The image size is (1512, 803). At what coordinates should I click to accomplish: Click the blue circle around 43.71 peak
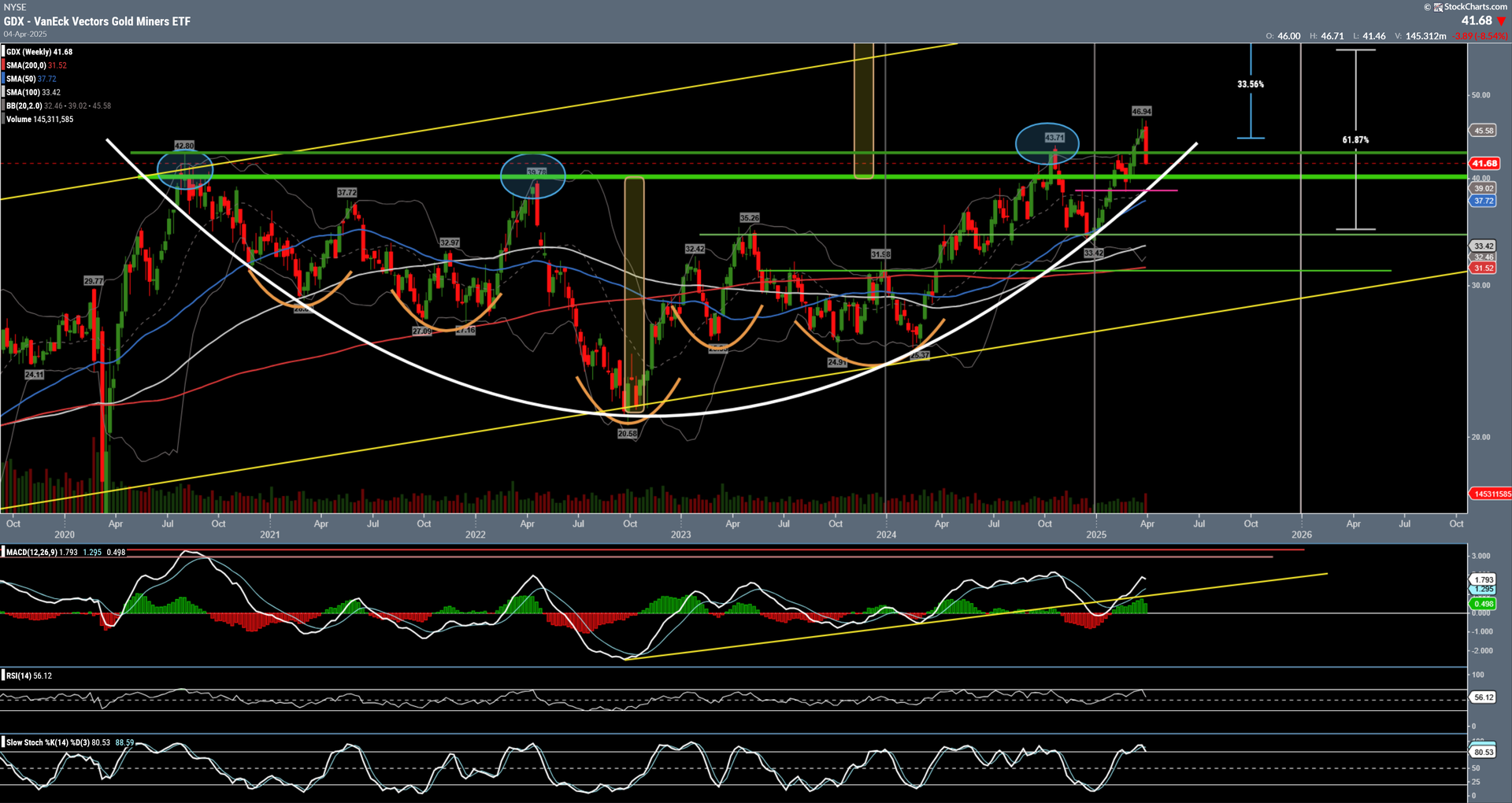[1047, 142]
